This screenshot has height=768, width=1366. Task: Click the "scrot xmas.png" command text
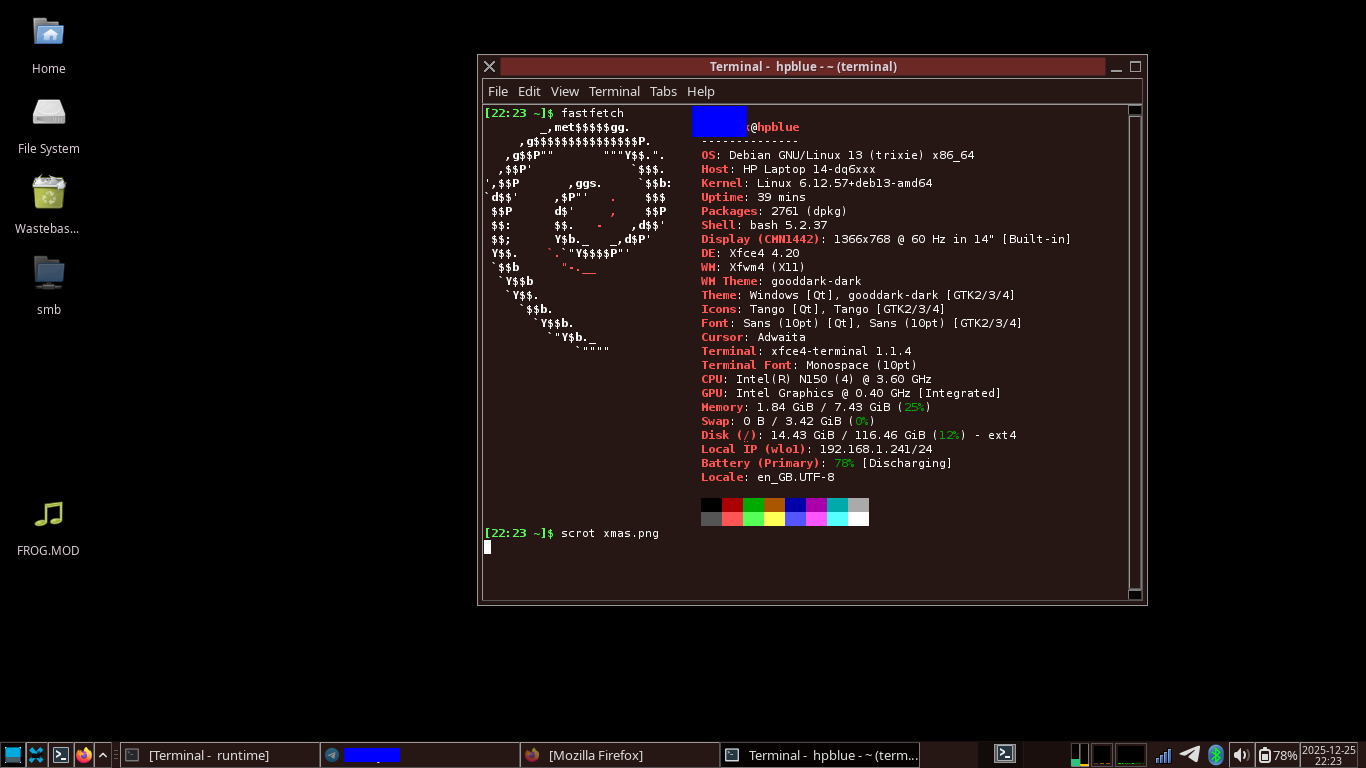click(610, 533)
